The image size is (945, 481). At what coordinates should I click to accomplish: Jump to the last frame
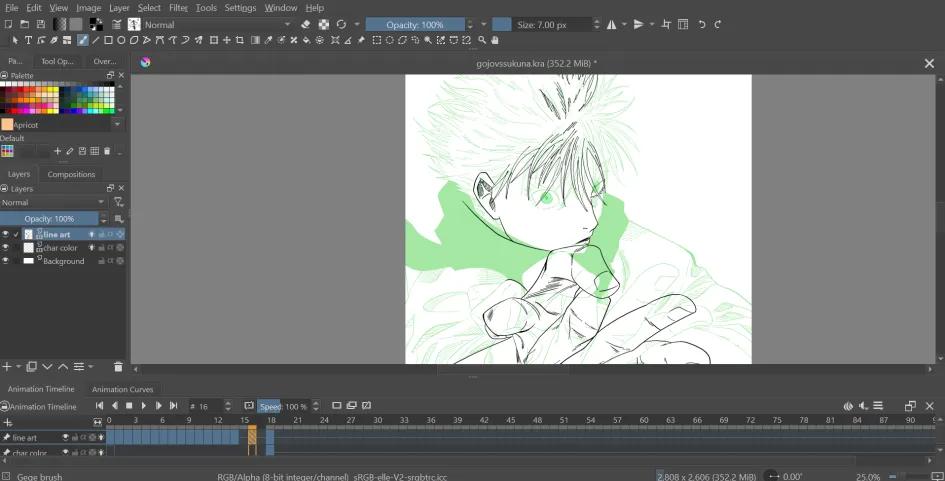[174, 406]
